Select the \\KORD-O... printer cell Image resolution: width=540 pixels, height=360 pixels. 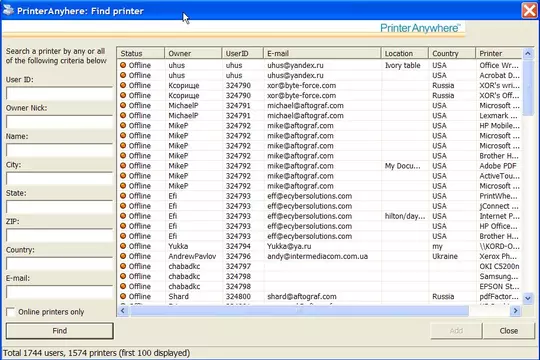coord(499,246)
